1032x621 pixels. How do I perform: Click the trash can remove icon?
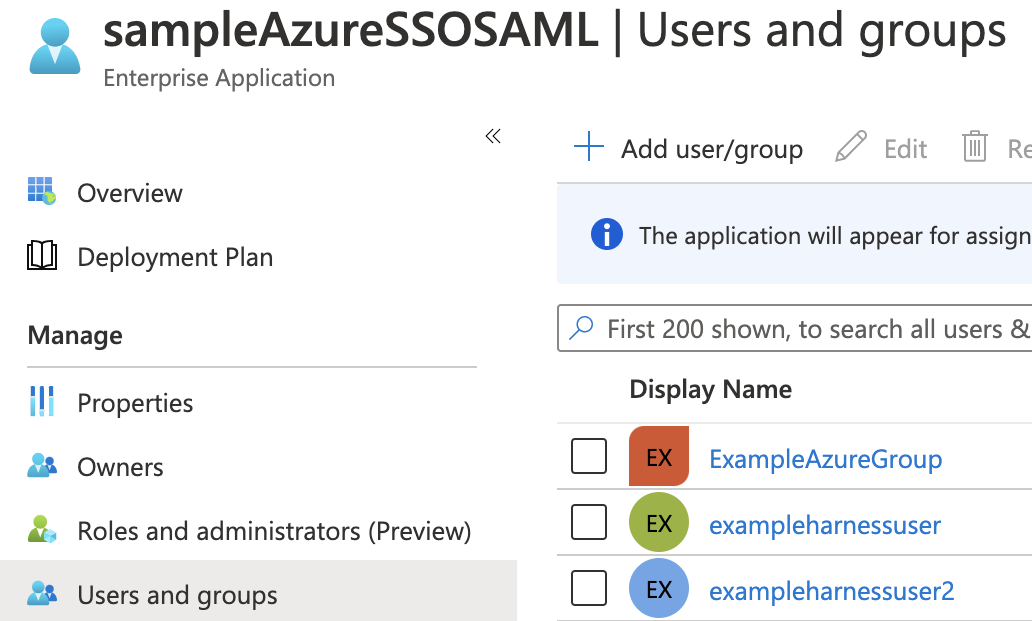[974, 148]
